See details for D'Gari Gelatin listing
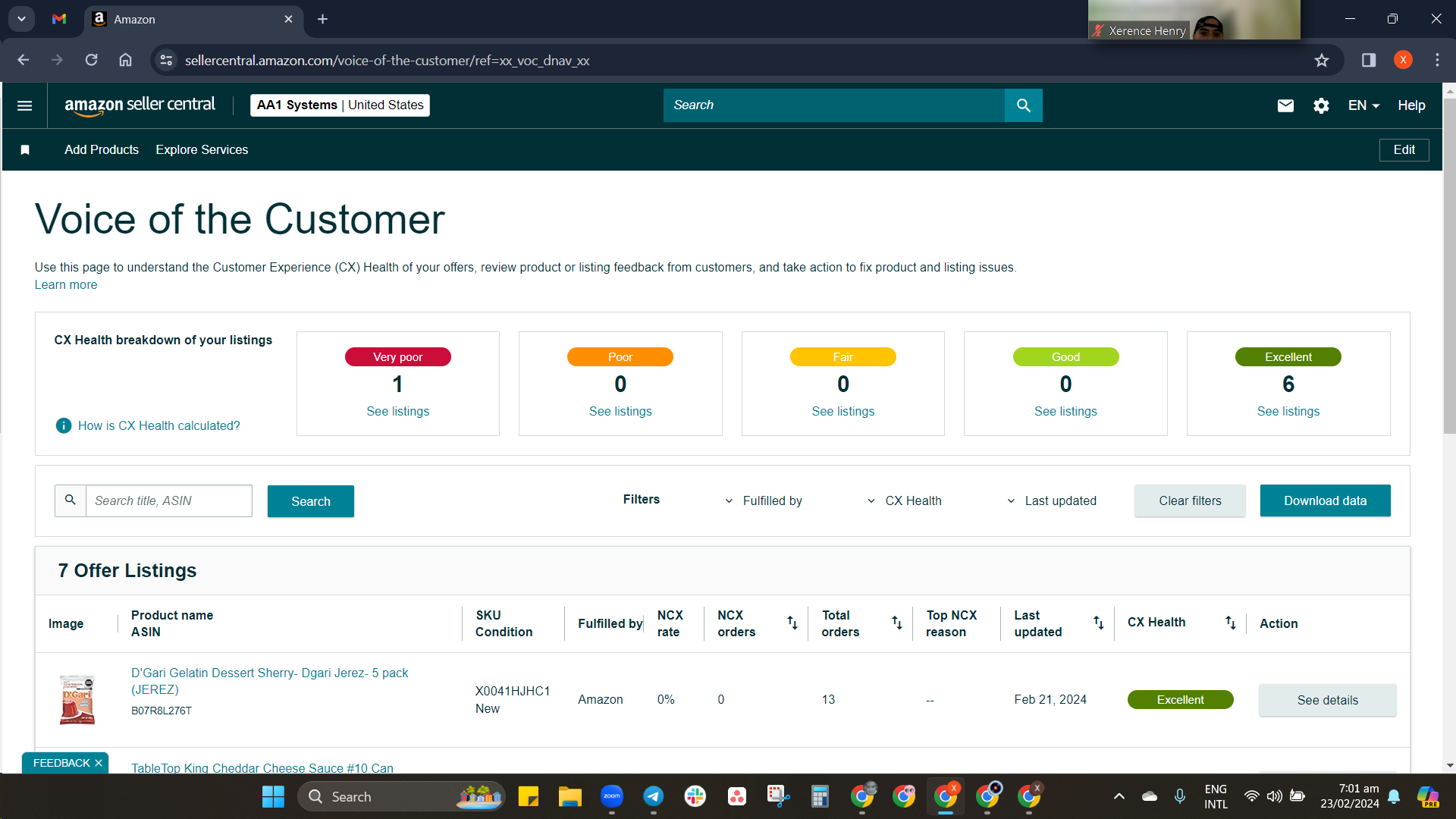The image size is (1456, 819). [1328, 700]
